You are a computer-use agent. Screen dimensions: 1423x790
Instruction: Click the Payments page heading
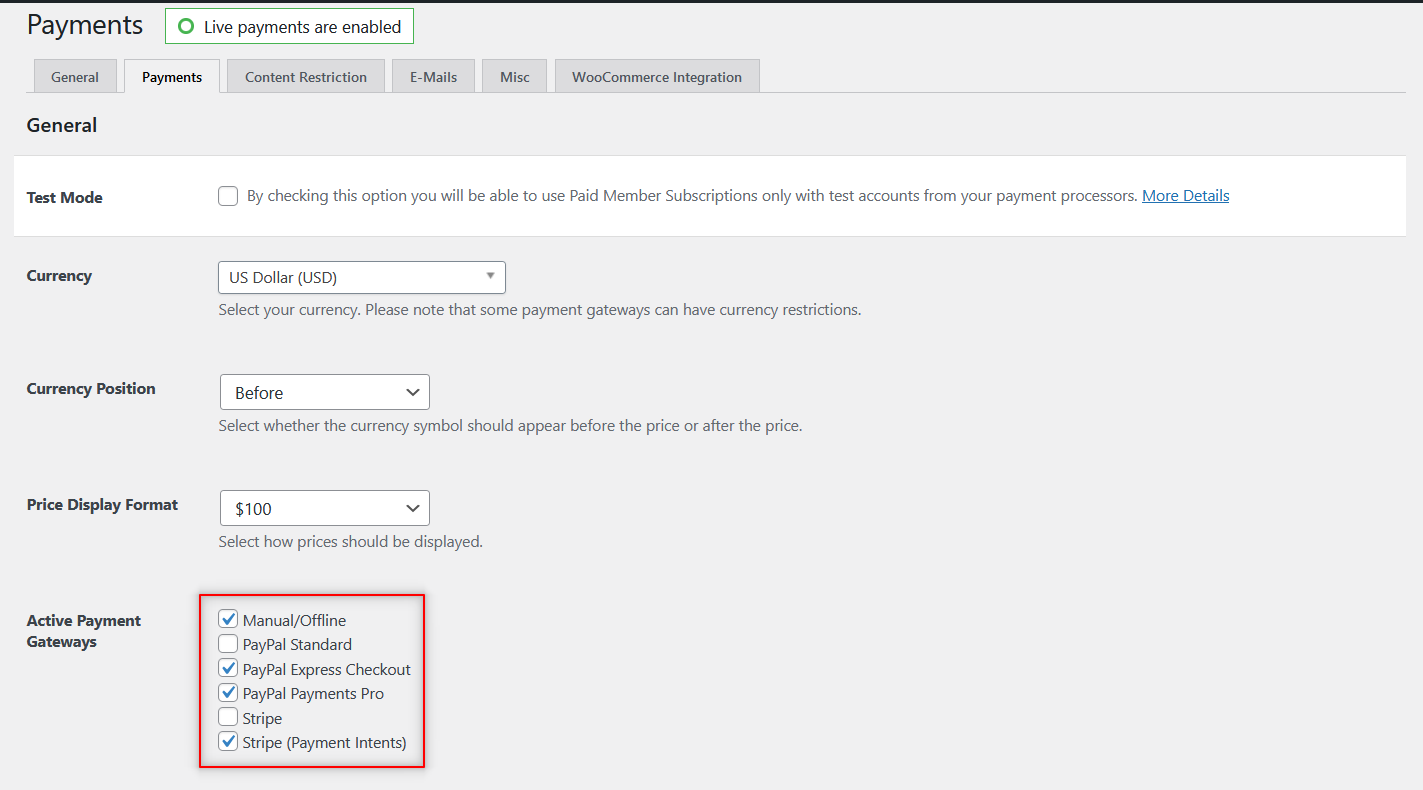point(85,25)
